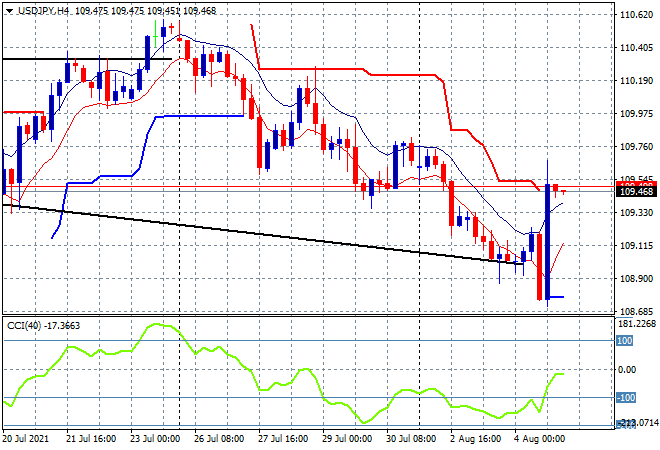Select price scale value 109.330
Image resolution: width=660 pixels, height=450 pixels.
pos(636,213)
